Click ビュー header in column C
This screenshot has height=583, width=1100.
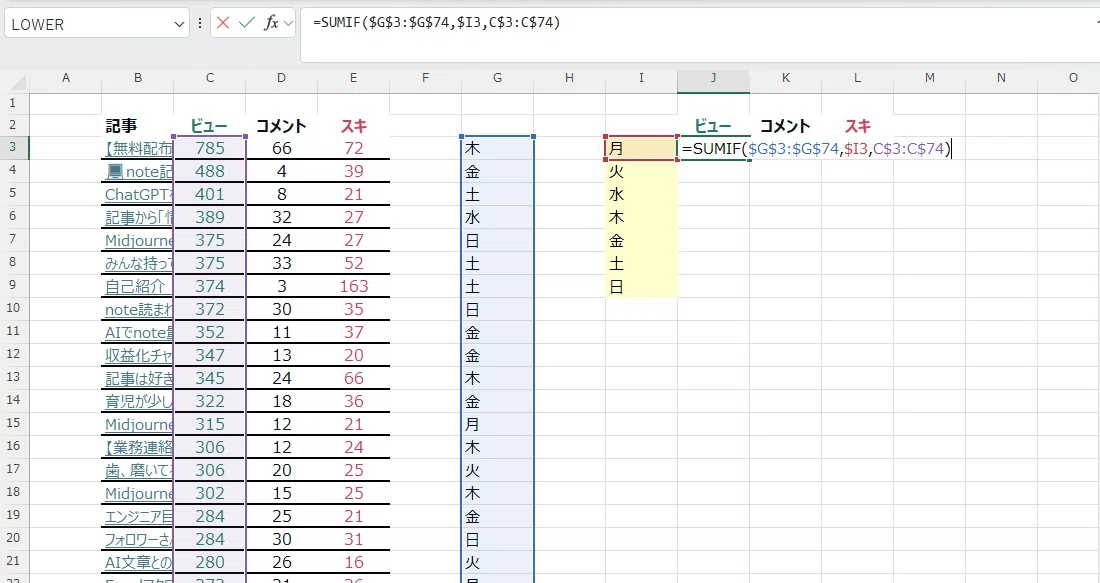(x=209, y=126)
